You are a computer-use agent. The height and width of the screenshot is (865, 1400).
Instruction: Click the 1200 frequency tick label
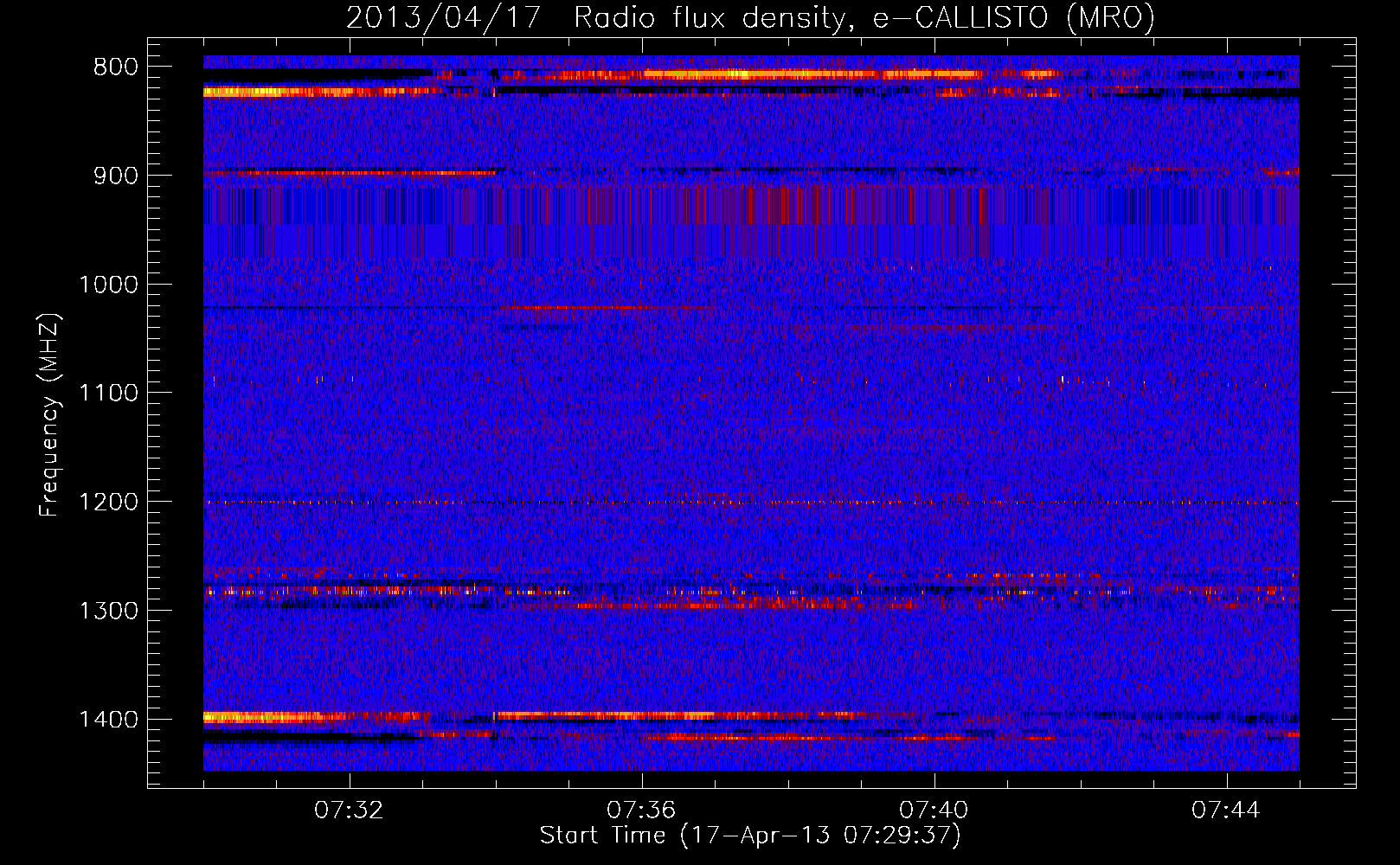pos(108,503)
